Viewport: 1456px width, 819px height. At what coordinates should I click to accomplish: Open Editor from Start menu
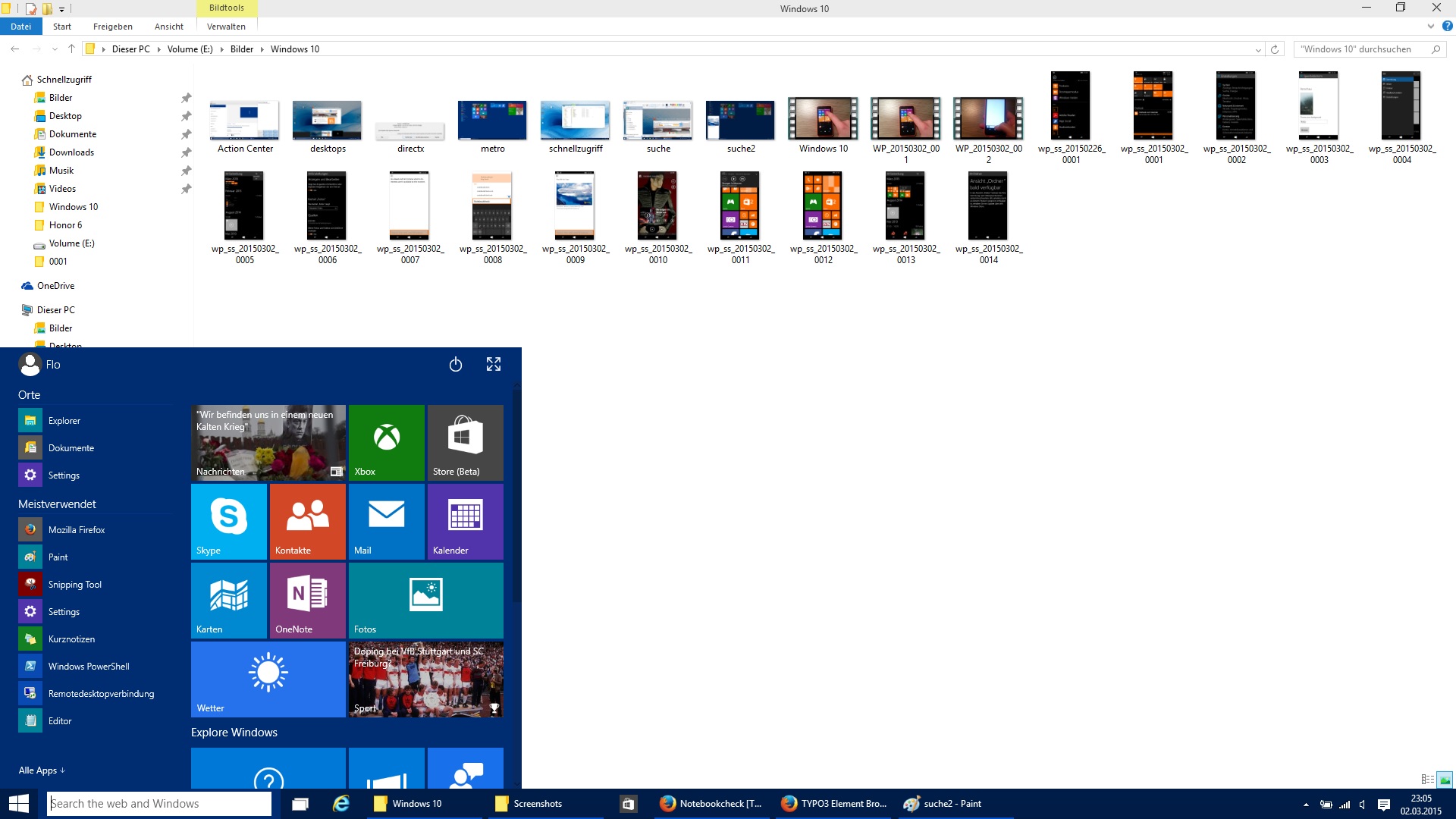click(x=96, y=721)
